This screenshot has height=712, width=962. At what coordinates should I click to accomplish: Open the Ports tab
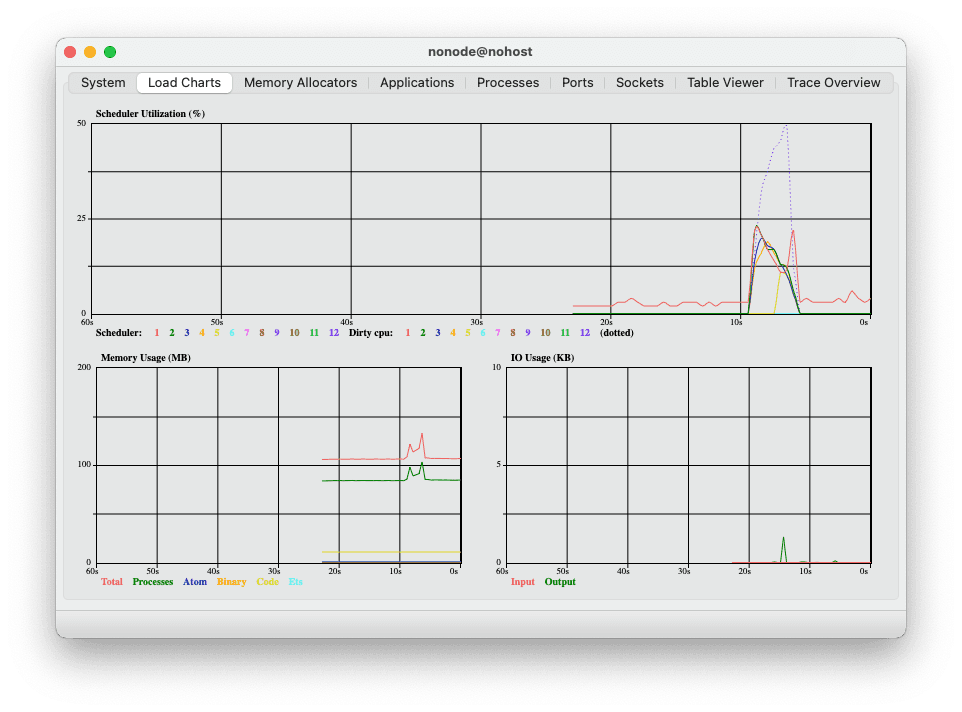tap(577, 83)
